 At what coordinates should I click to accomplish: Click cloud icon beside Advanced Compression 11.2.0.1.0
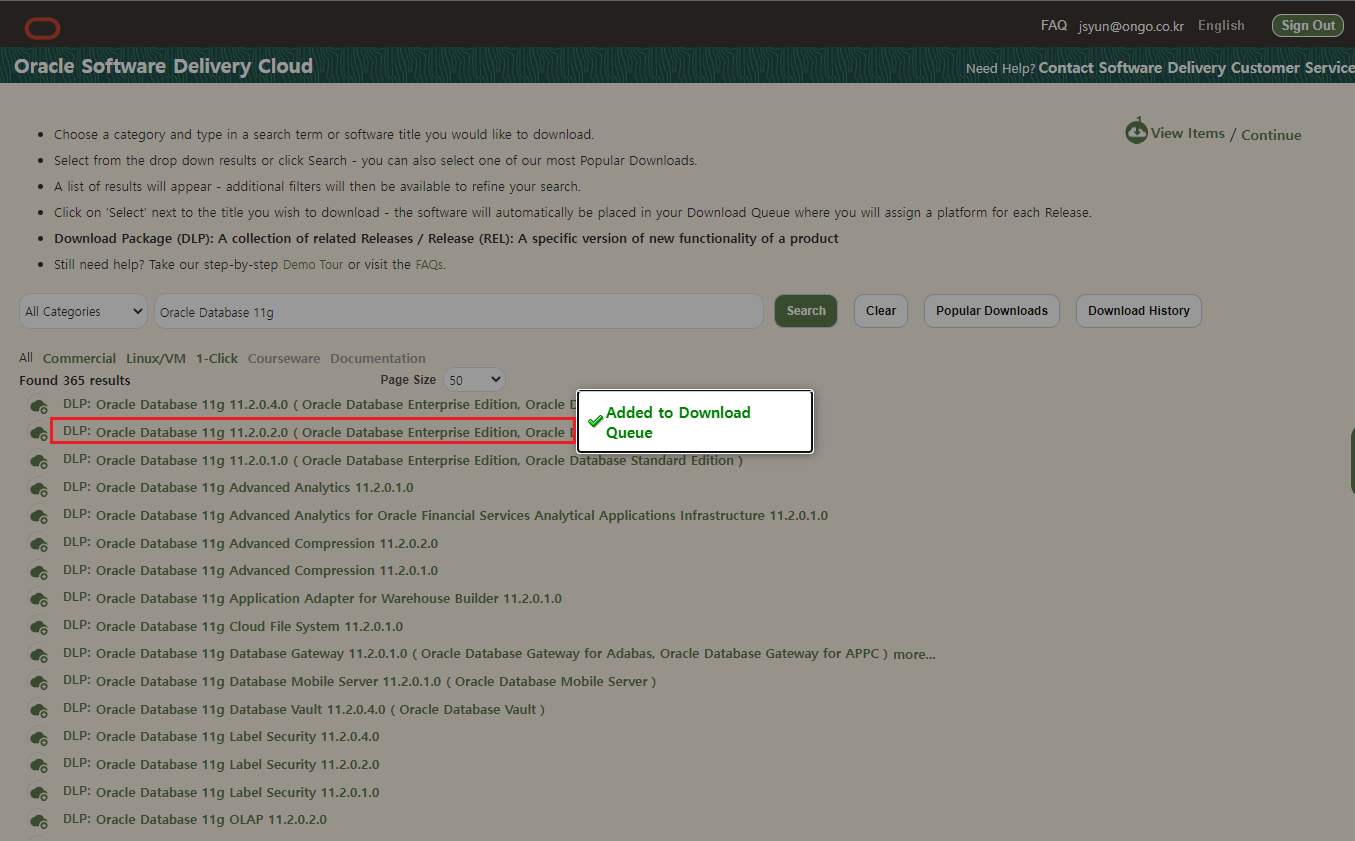tap(39, 572)
